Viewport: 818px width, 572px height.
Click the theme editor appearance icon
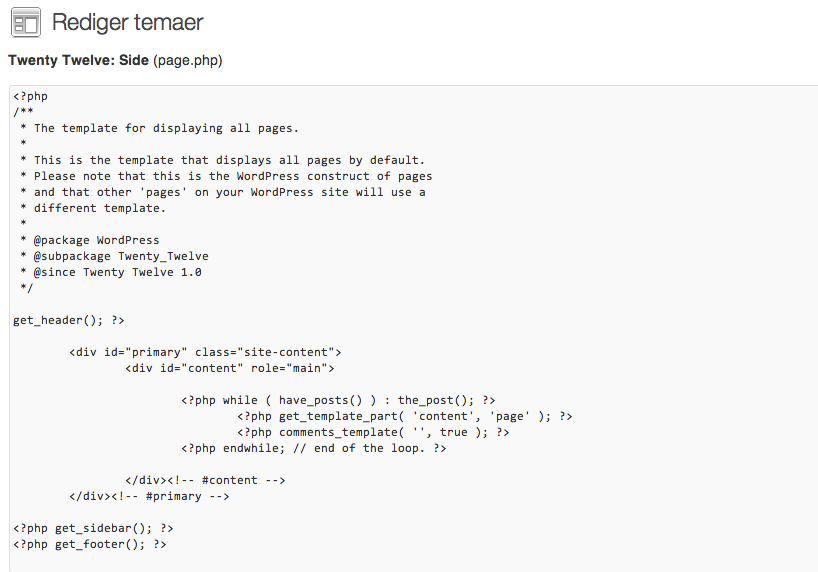(x=26, y=23)
